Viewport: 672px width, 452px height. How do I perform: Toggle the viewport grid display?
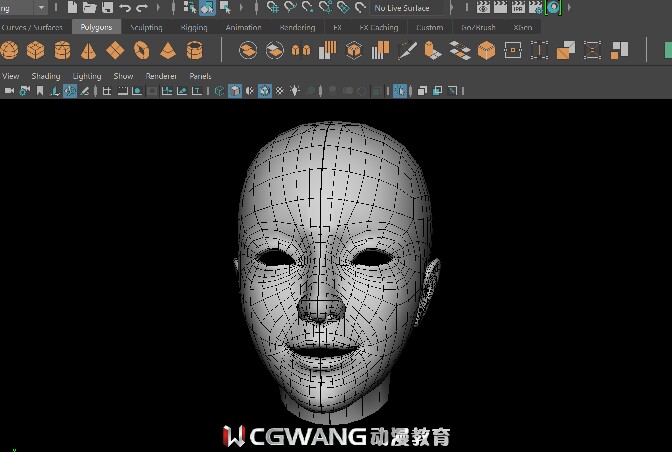(x=107, y=91)
